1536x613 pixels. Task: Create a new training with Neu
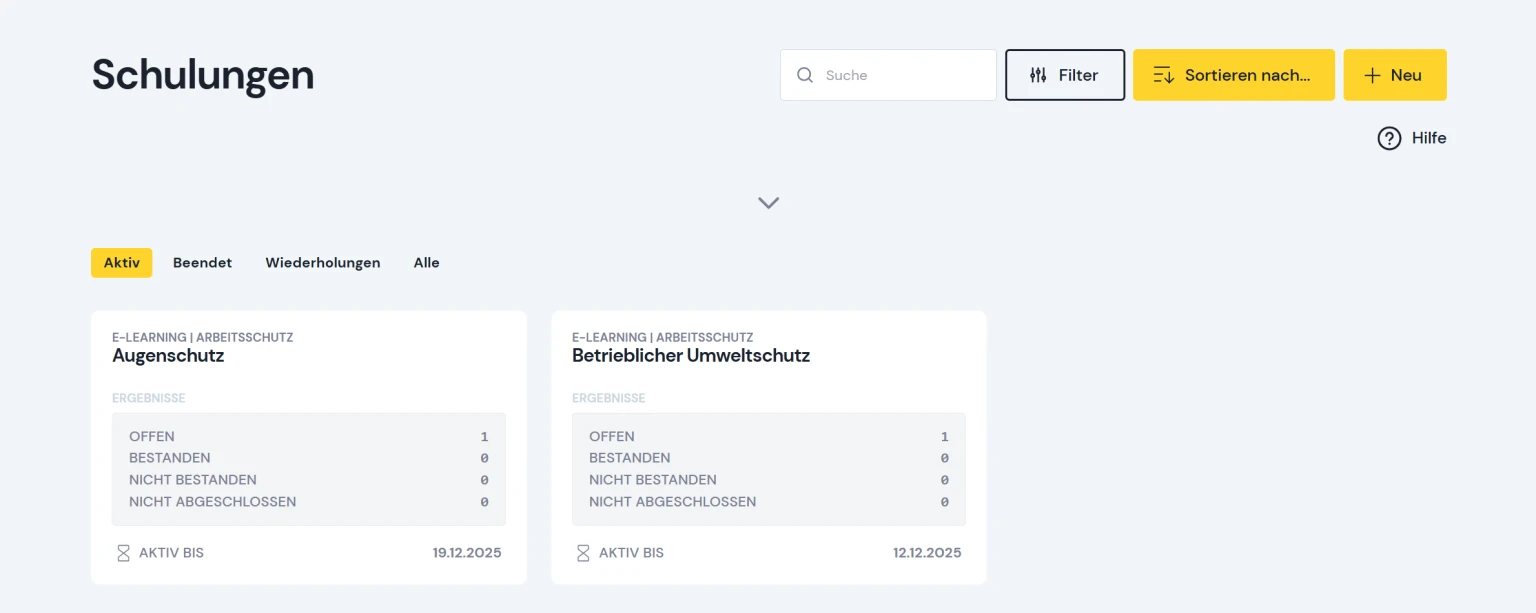(x=1395, y=75)
